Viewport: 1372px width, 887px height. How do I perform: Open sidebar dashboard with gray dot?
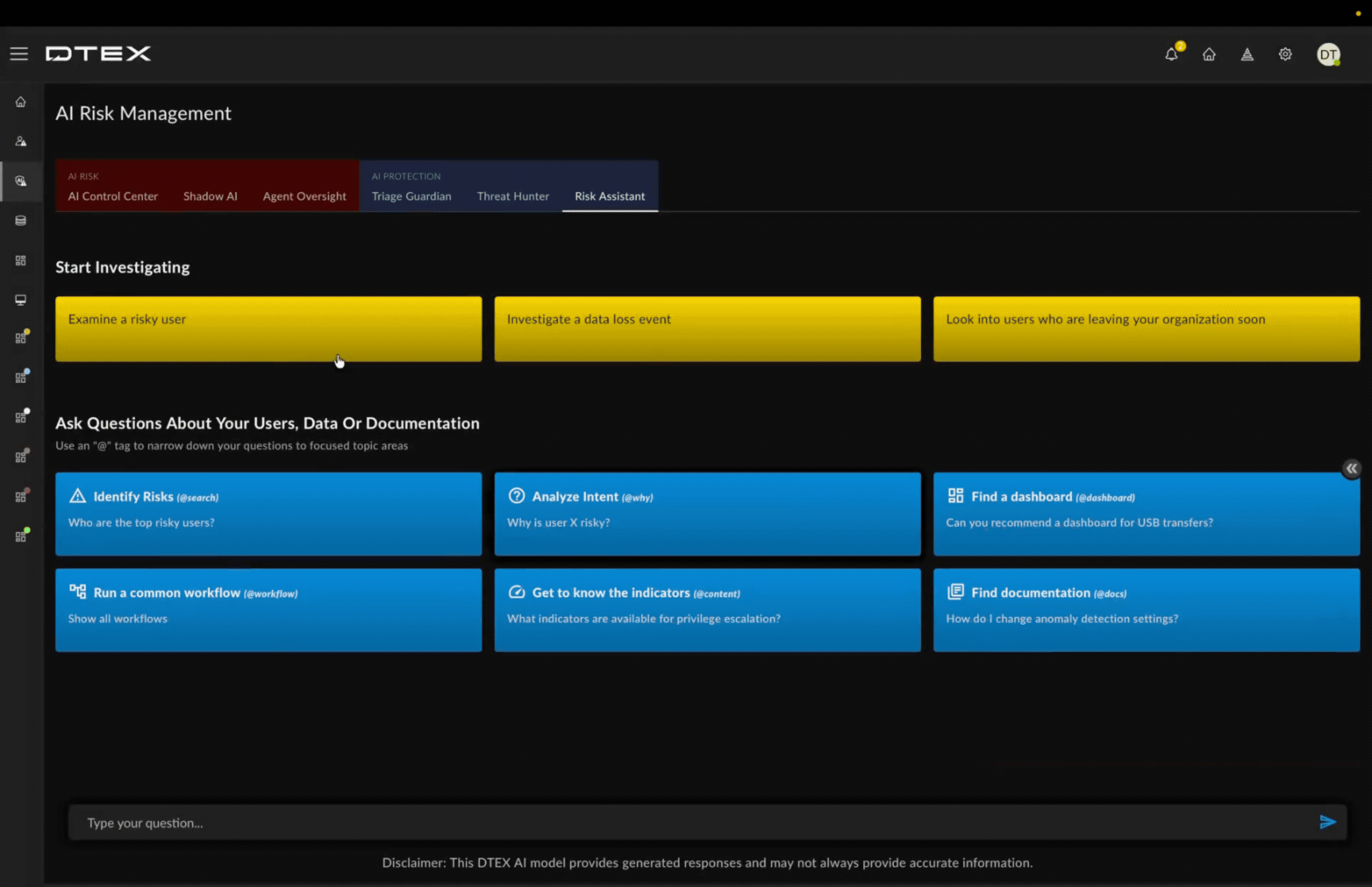[x=21, y=457]
